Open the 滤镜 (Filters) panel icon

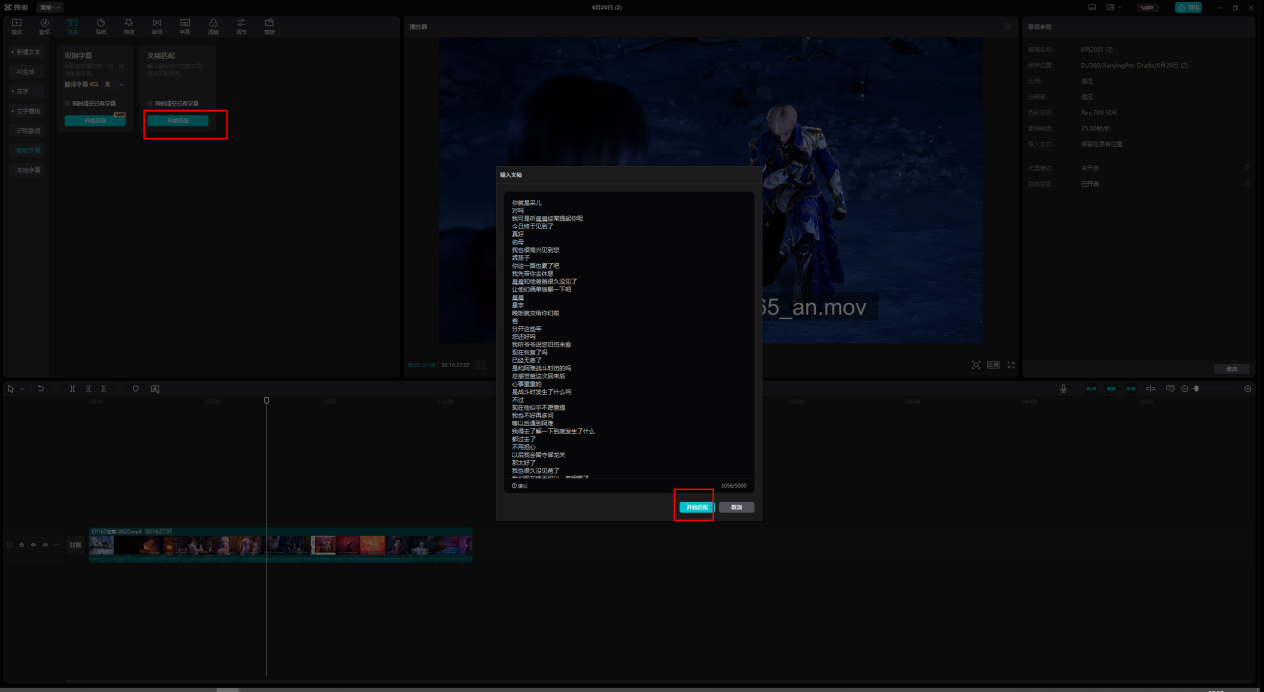tap(213, 25)
